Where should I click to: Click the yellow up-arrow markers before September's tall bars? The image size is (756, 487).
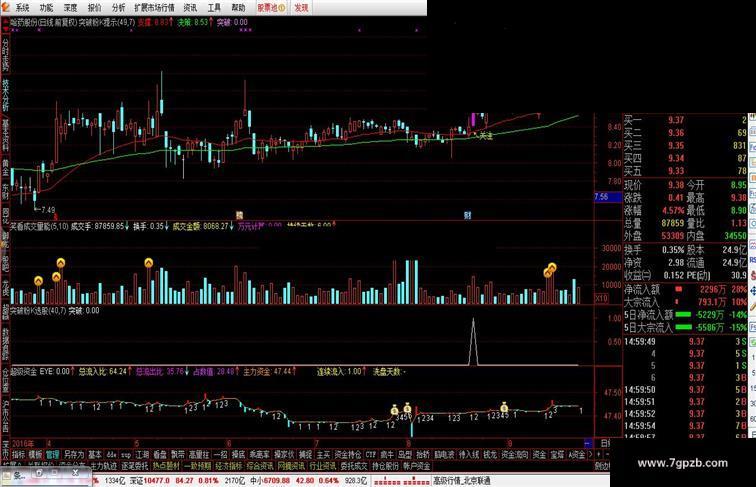click(x=550, y=270)
